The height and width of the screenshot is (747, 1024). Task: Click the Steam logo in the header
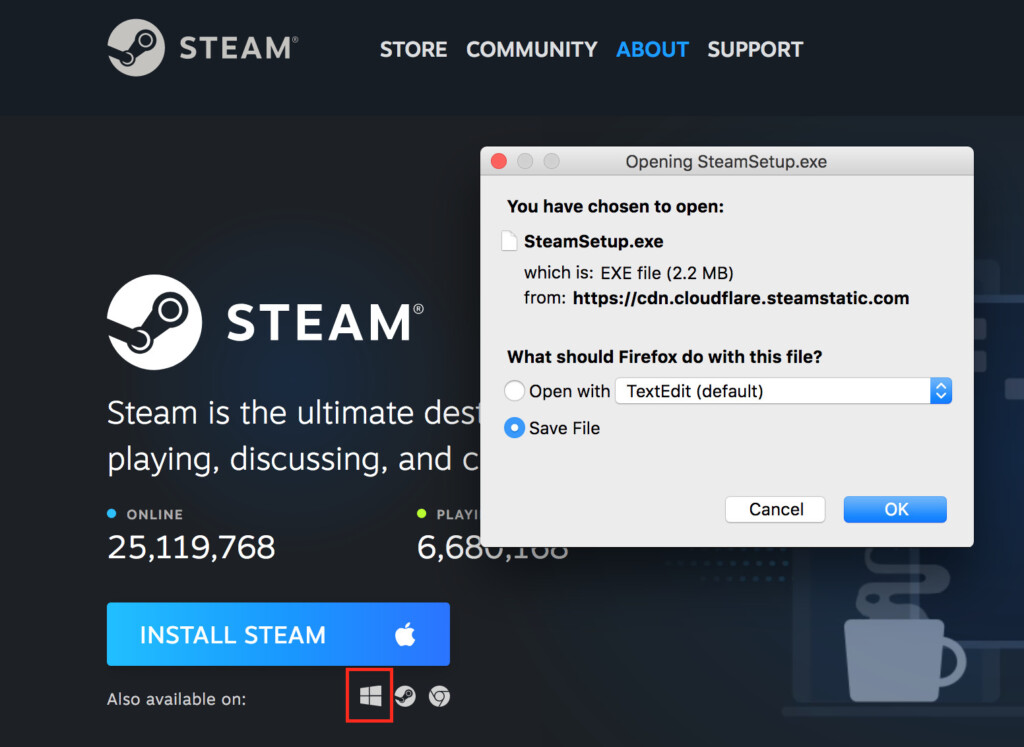(202, 48)
